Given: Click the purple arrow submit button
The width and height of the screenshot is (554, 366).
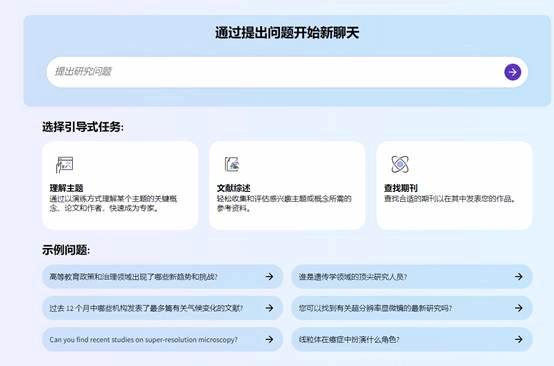Looking at the screenshot, I should pyautogui.click(x=512, y=72).
